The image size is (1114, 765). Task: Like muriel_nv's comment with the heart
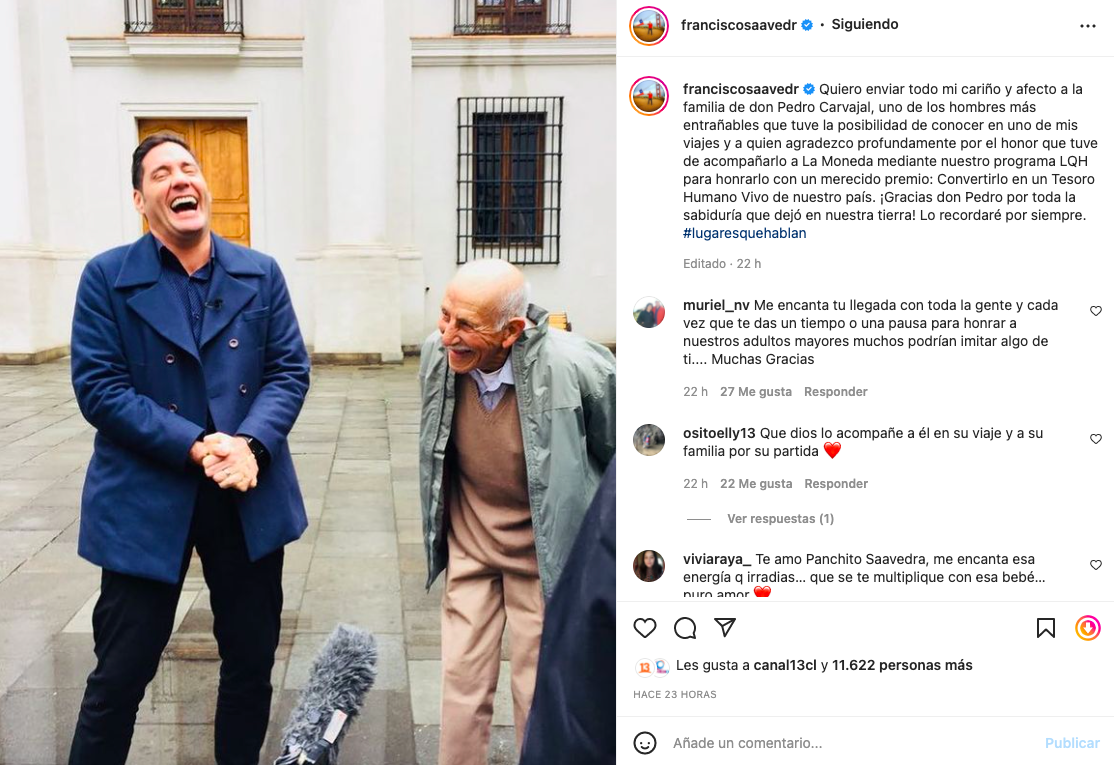1096,311
